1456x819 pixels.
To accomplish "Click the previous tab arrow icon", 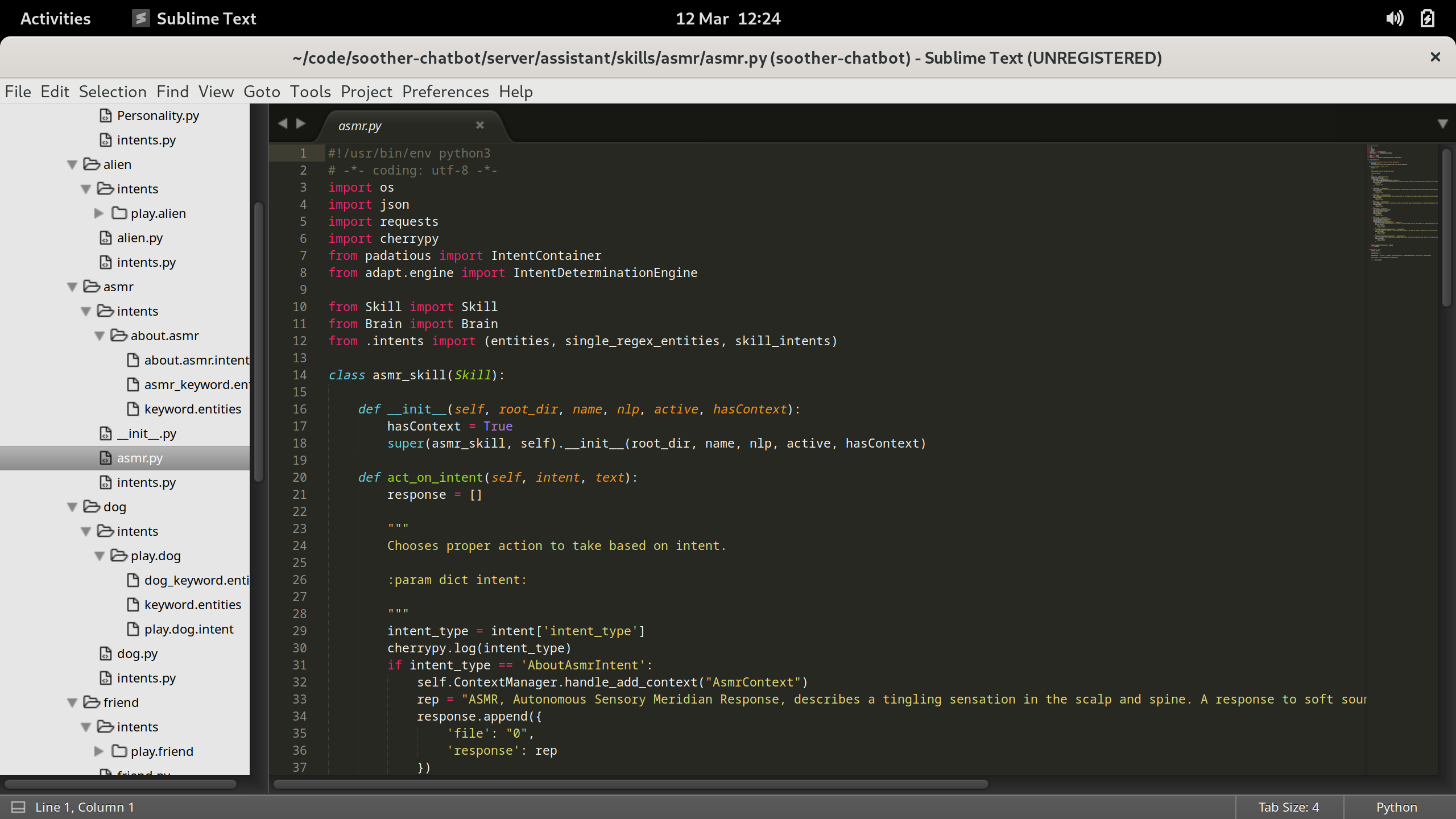I will 283,123.
